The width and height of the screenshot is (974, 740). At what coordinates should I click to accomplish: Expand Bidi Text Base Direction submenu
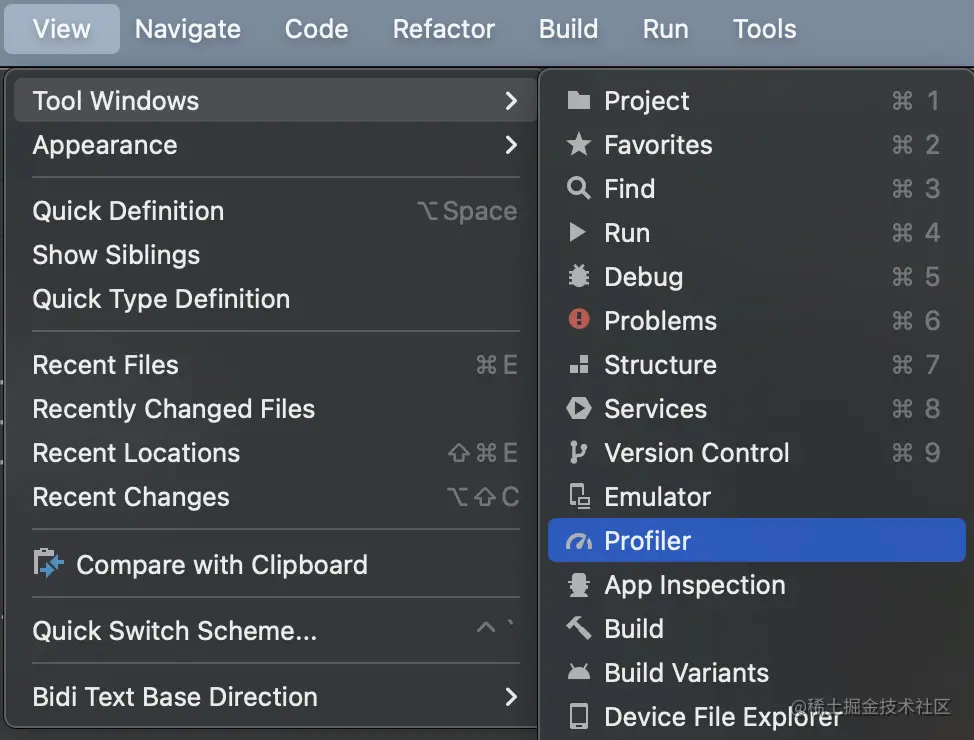[511, 697]
